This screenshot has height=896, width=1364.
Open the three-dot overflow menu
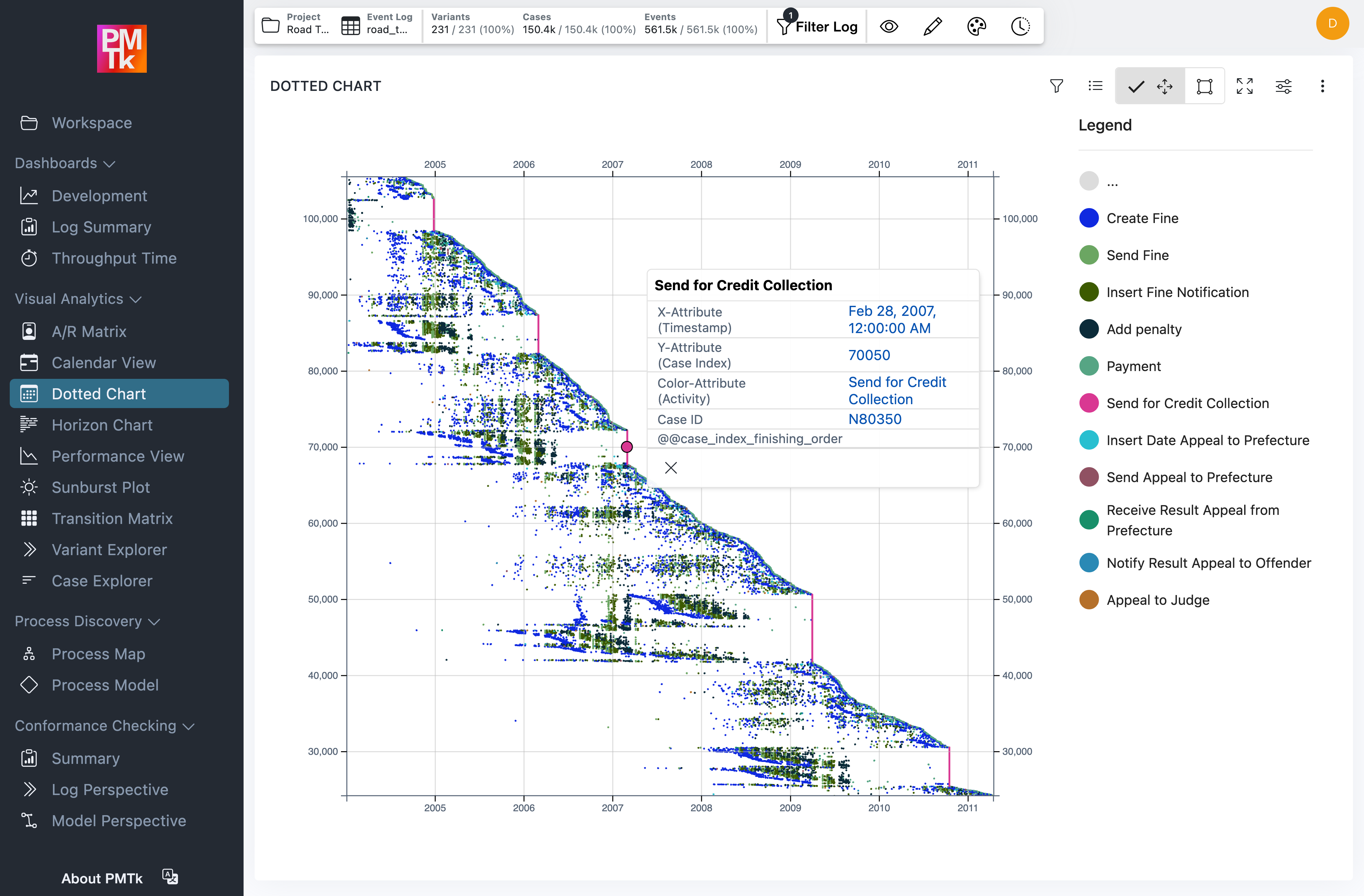coord(1323,86)
